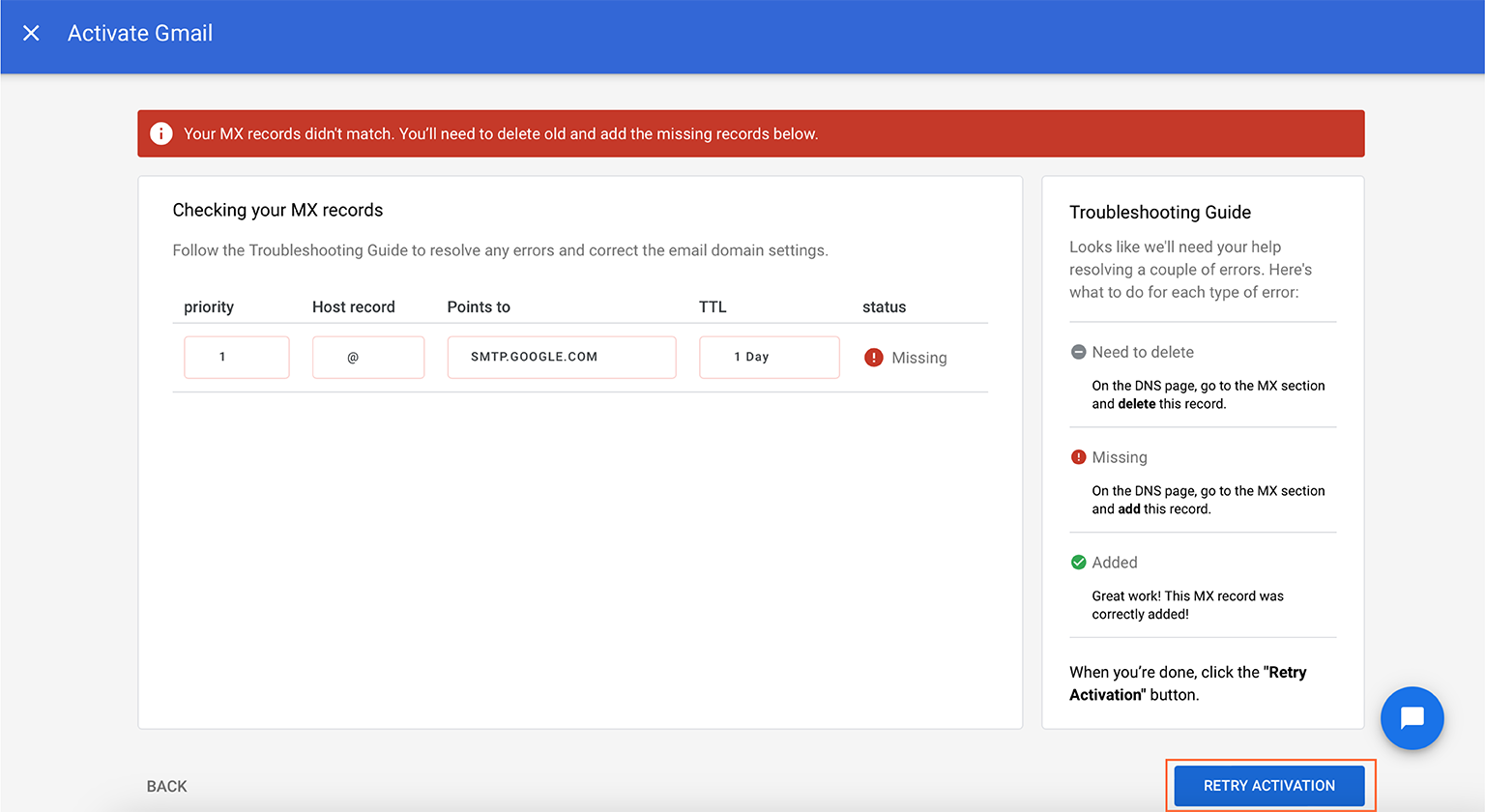Click the 'Great work! This MX record' text

(x=1188, y=605)
